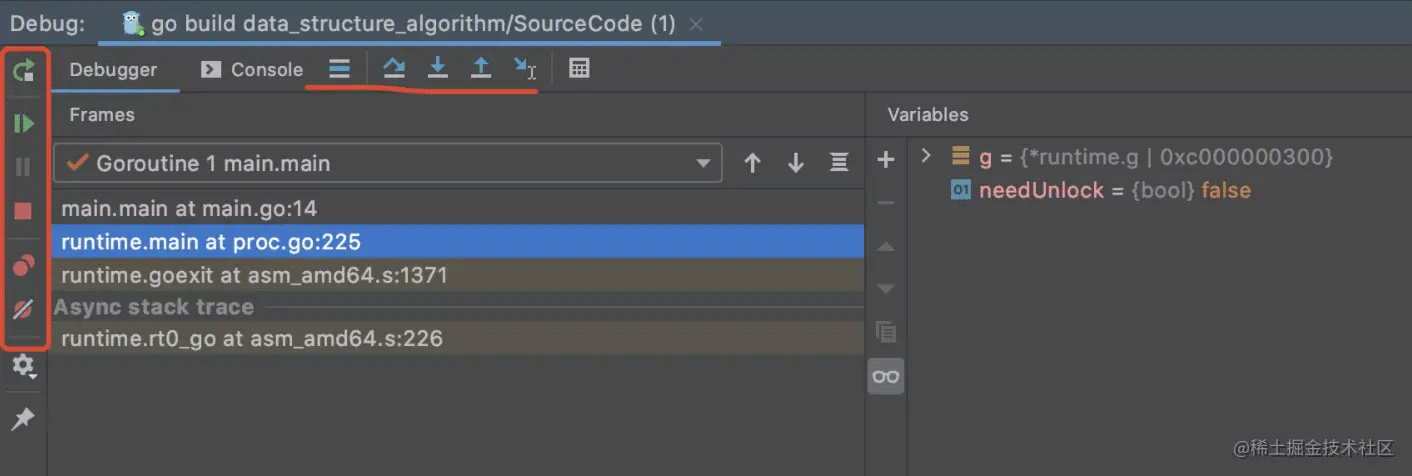The width and height of the screenshot is (1412, 476).
Task: Resume program execution
Action: [23, 123]
